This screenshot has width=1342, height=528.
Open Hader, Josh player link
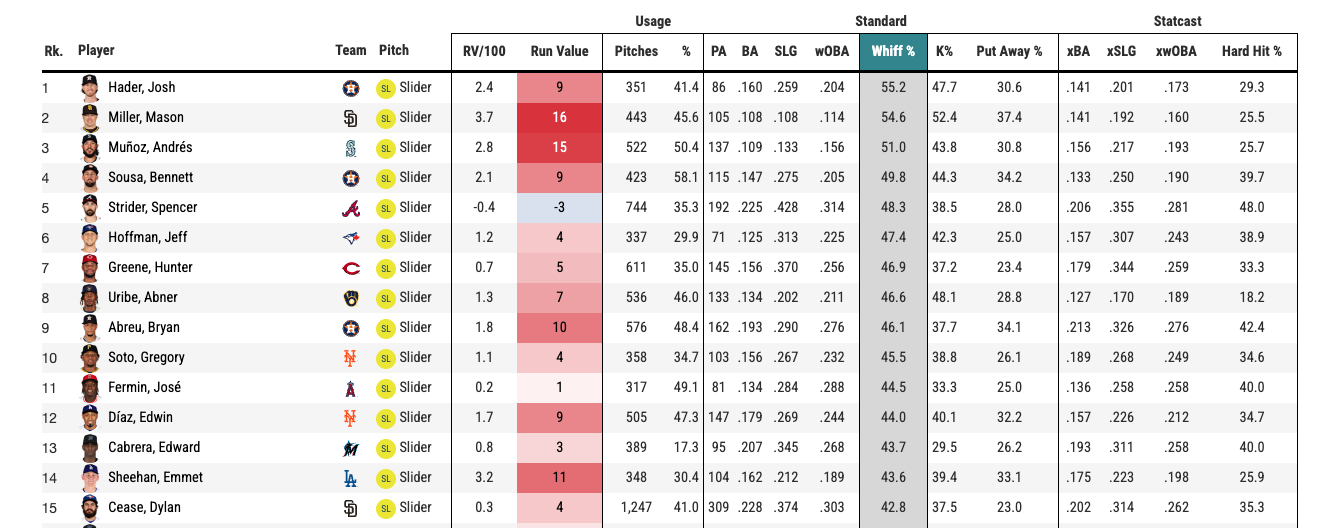[141, 88]
